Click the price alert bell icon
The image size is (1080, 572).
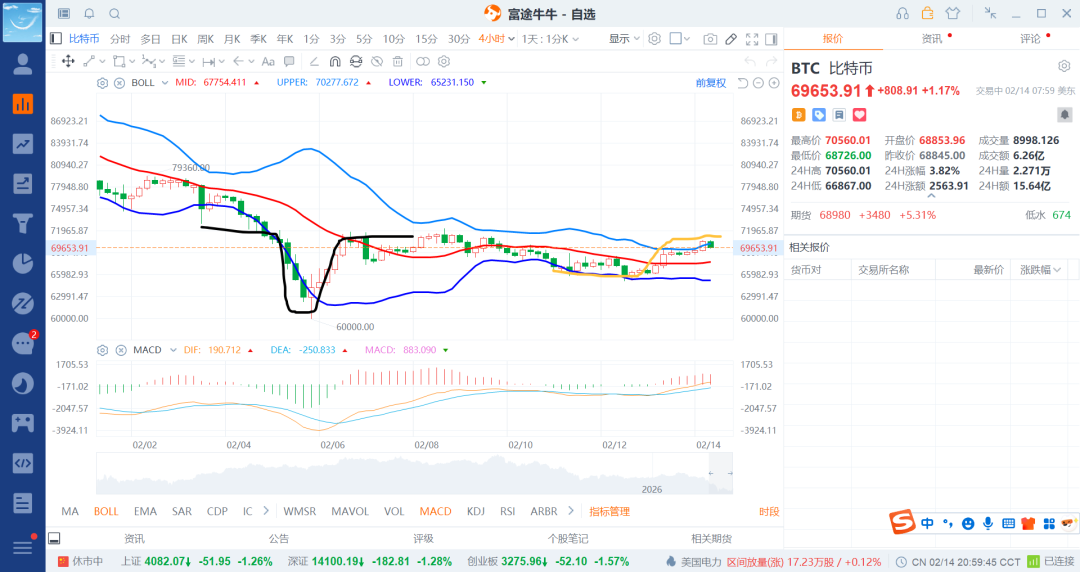click(x=1064, y=115)
